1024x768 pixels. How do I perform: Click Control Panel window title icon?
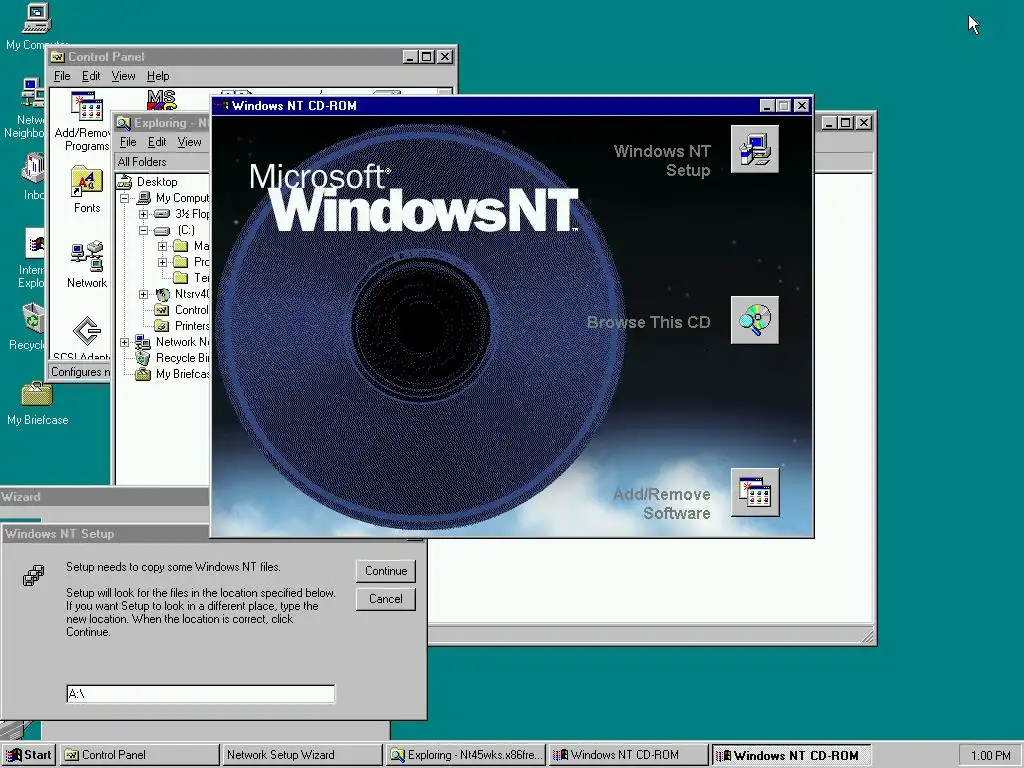[57, 57]
